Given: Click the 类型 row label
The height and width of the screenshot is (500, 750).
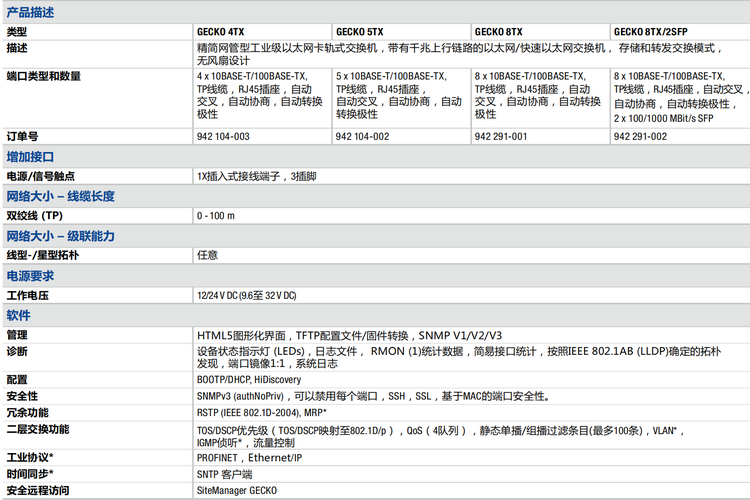Looking at the screenshot, I should click(x=17, y=32).
